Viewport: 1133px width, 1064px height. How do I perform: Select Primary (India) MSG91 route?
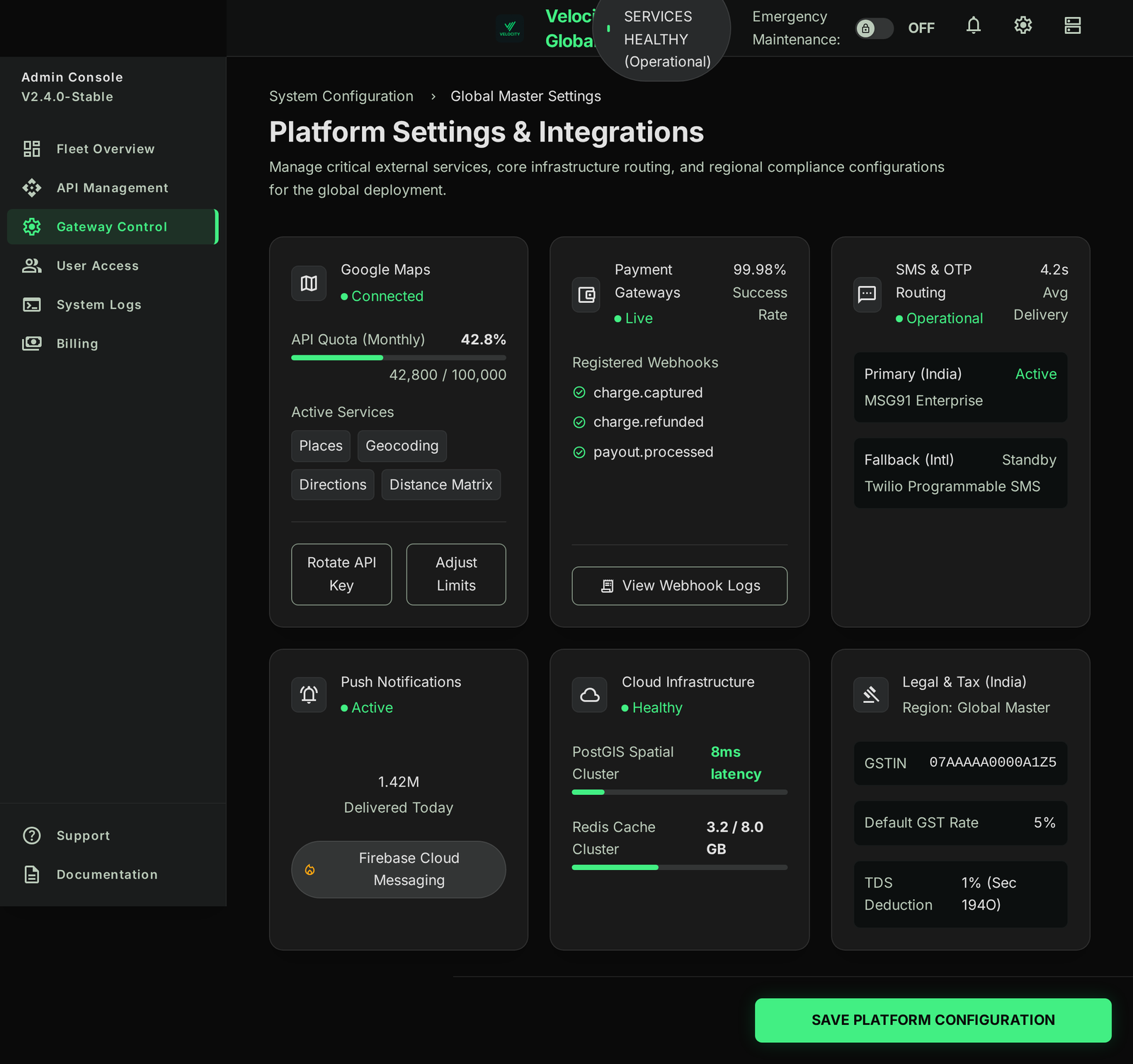(960, 387)
